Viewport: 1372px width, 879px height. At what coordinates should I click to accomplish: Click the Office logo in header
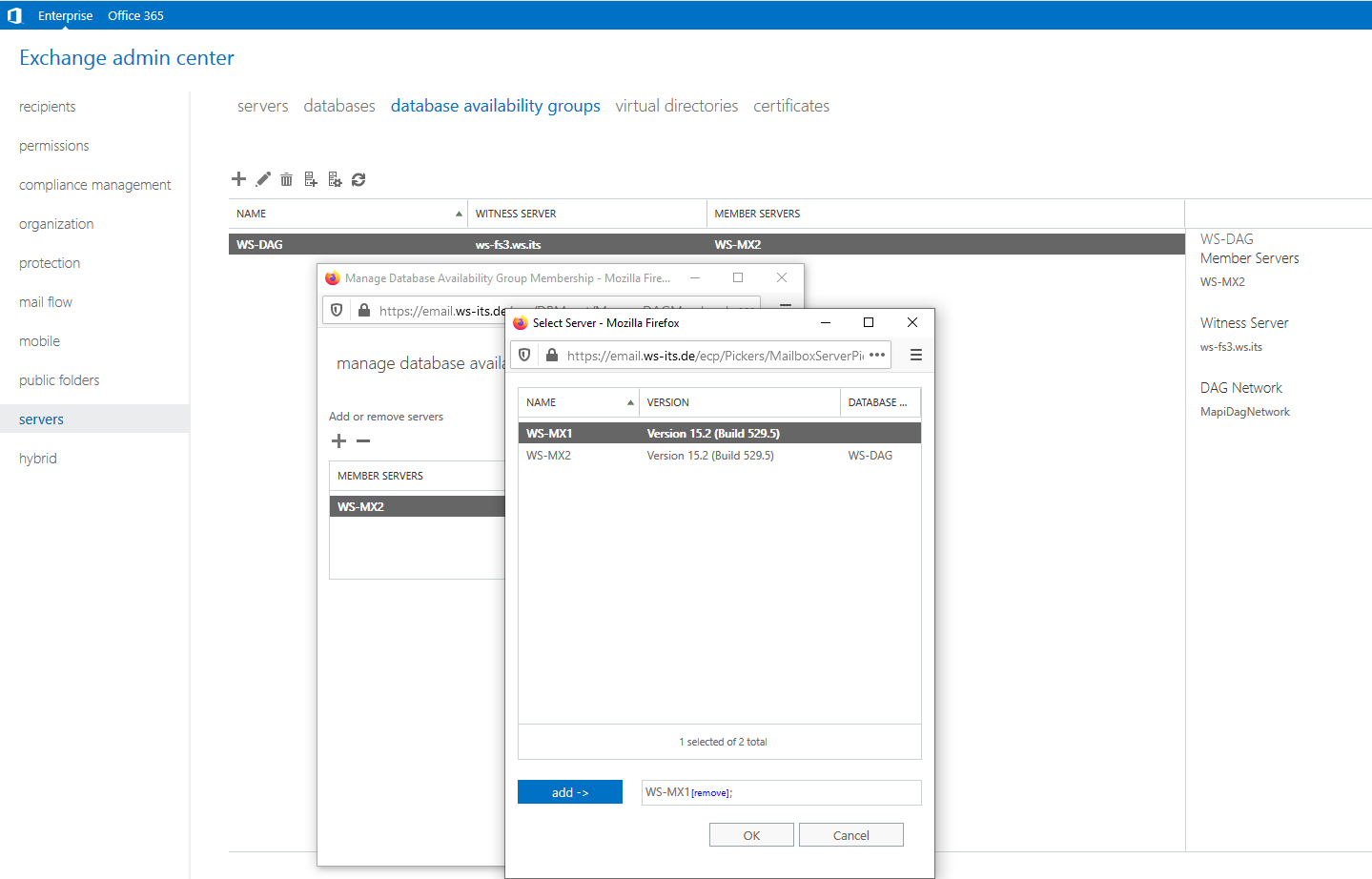click(14, 15)
